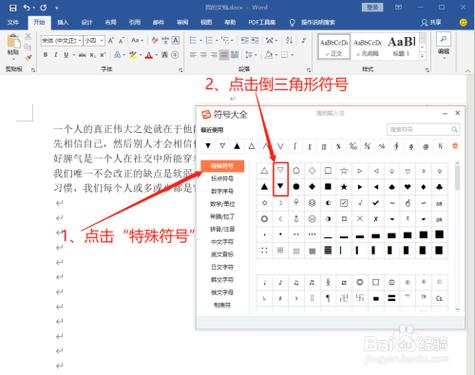Click the Paste clipboard icon

pos(13,42)
